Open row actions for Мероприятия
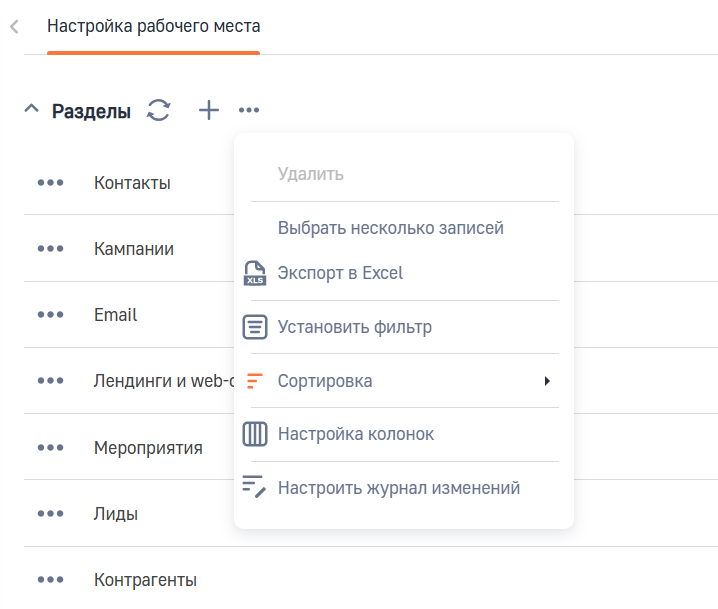This screenshot has height=609, width=718. tap(50, 447)
